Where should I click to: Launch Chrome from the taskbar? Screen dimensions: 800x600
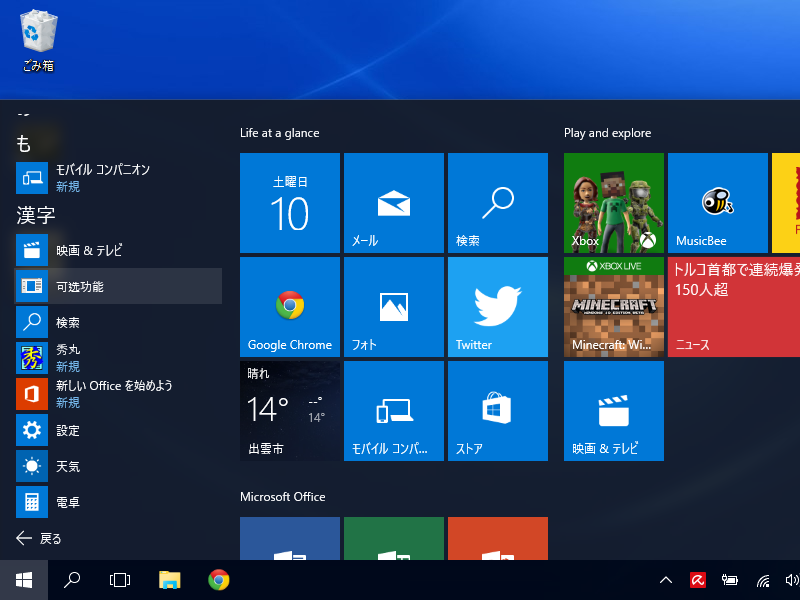point(219,580)
